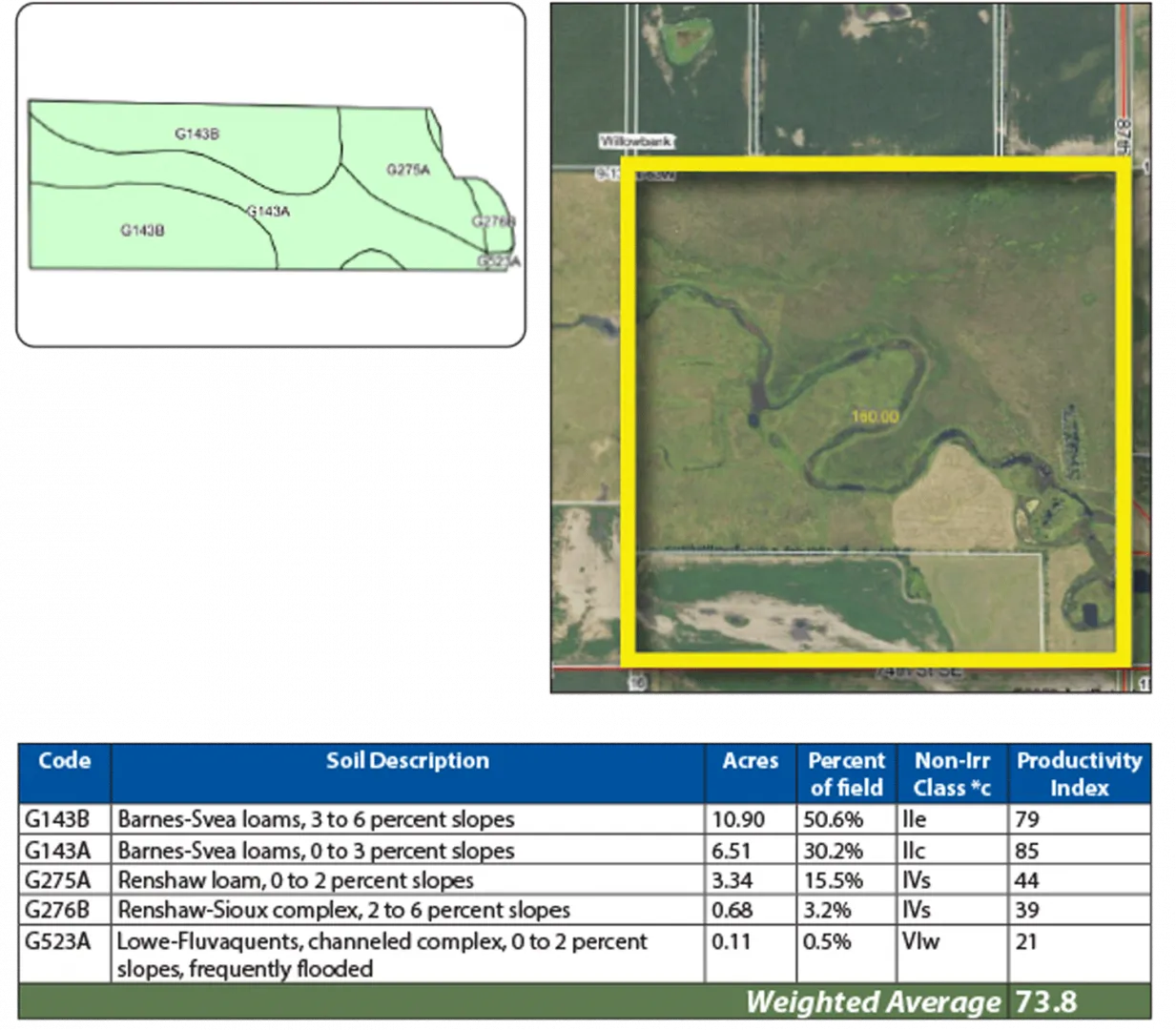Screen dimensions: 1176x1030
Task: Click the 160.00 acreage label on aerial photo
Action: coord(875,417)
